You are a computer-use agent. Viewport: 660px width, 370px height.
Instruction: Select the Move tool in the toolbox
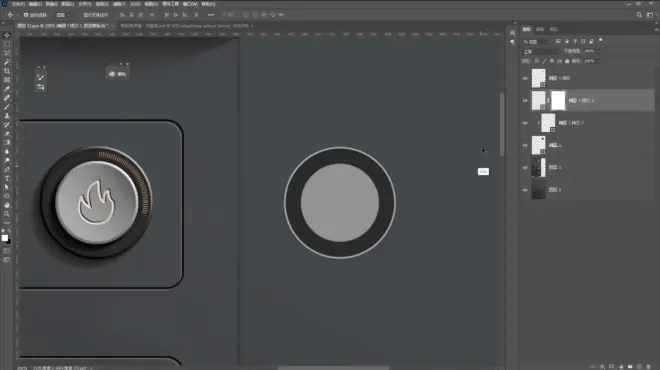[x=7, y=35]
